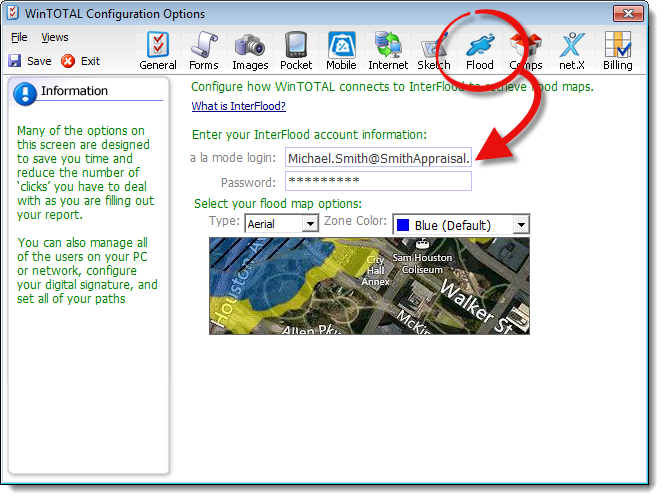Click the blue Information icon
664x500 pixels.
pyautogui.click(x=25, y=94)
